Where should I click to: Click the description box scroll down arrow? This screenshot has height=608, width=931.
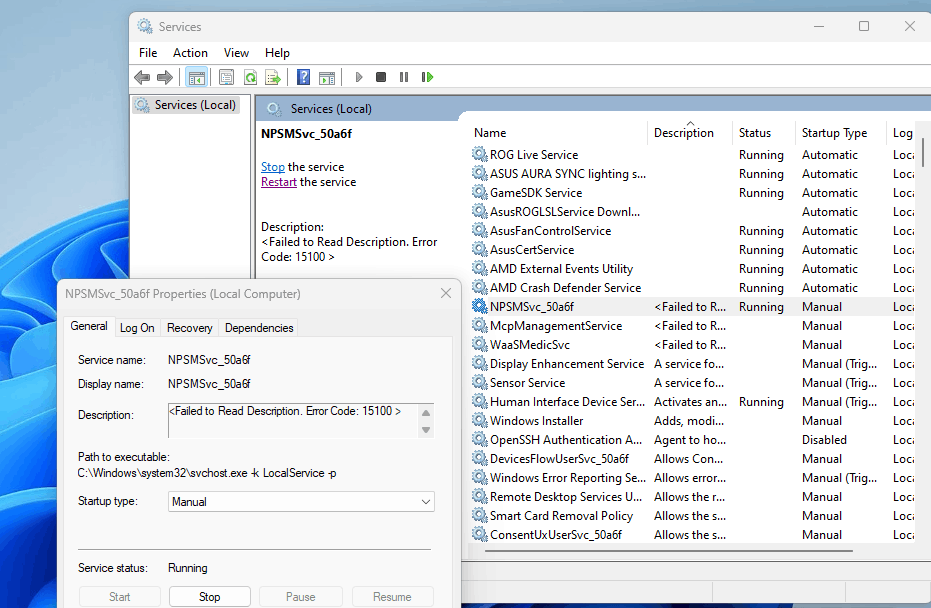point(426,429)
